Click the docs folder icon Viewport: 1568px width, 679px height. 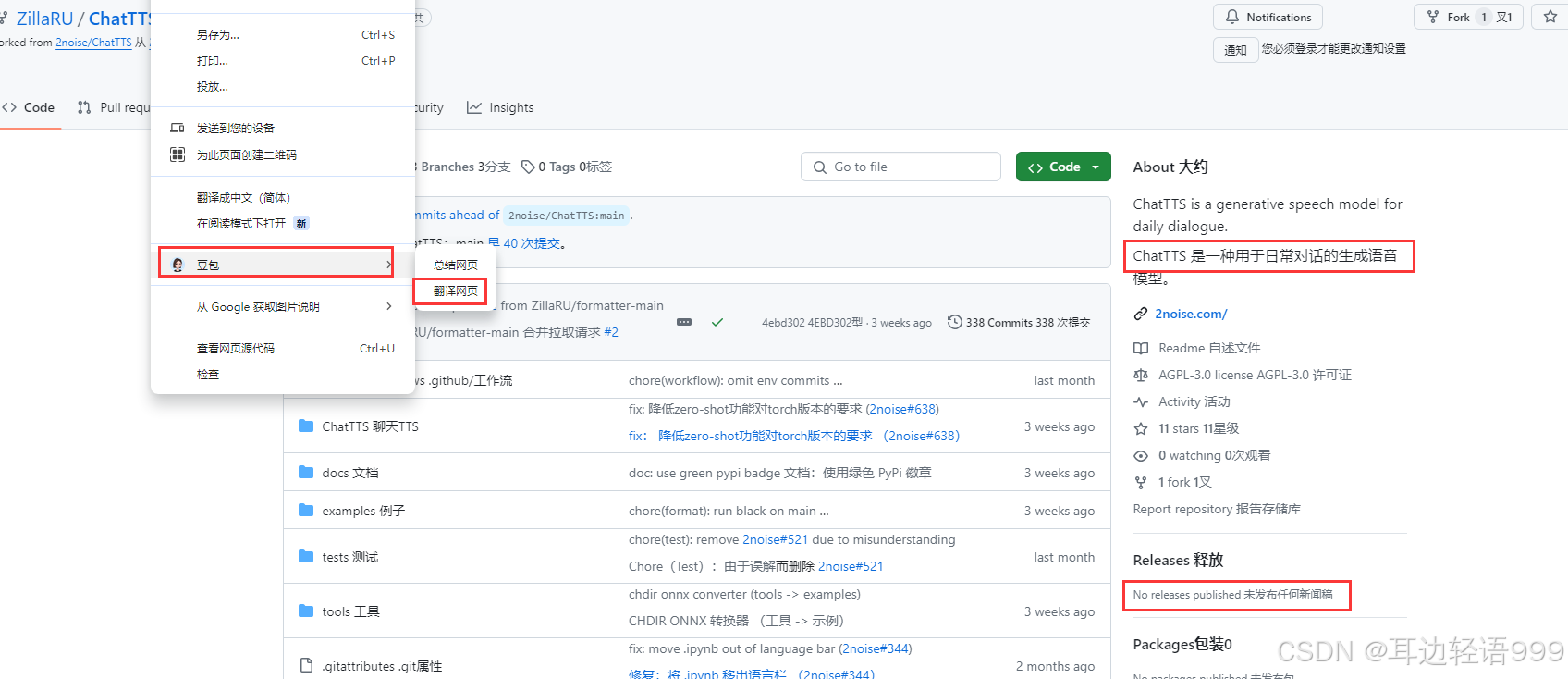coord(306,472)
